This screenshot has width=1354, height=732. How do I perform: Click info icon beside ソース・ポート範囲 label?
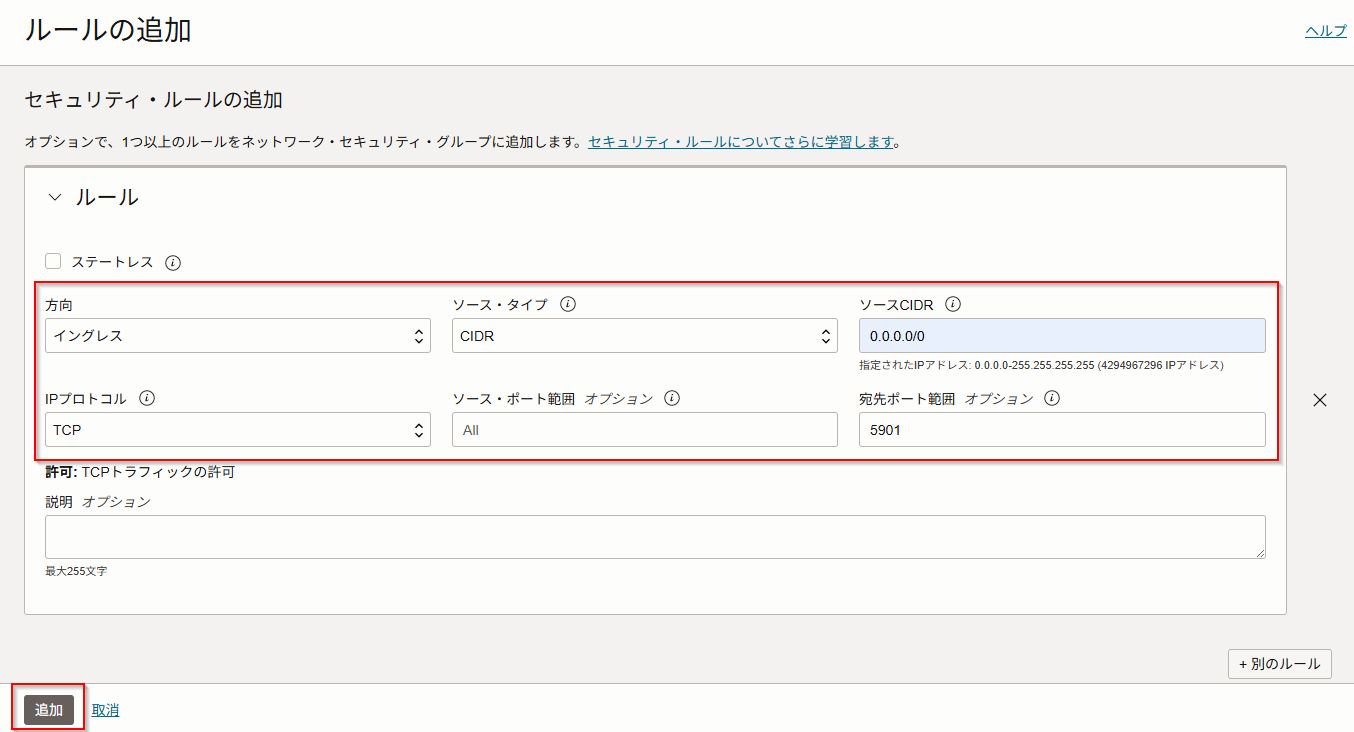pos(672,398)
